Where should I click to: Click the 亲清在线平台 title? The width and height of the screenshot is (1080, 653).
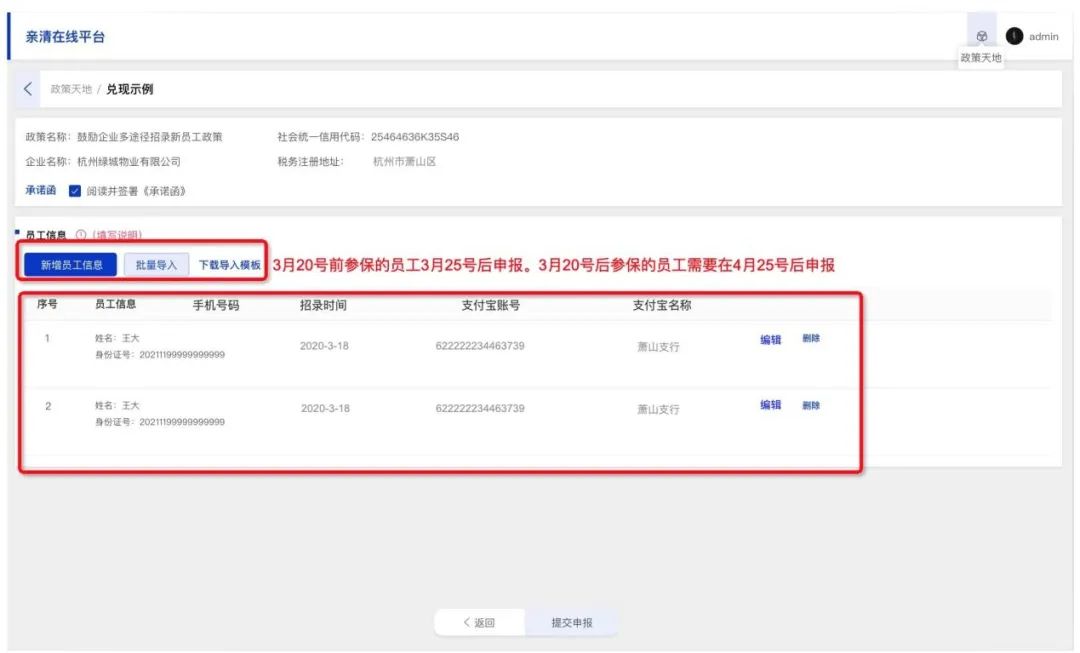click(x=65, y=37)
